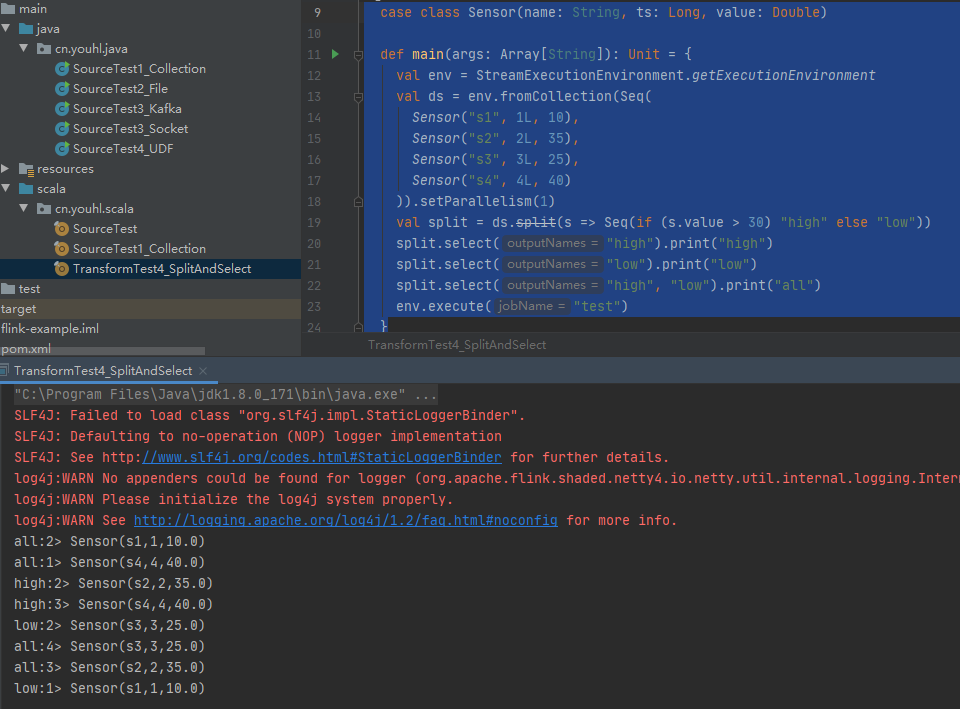Select the pom.xml file
The width and height of the screenshot is (960, 709).
(x=26, y=348)
